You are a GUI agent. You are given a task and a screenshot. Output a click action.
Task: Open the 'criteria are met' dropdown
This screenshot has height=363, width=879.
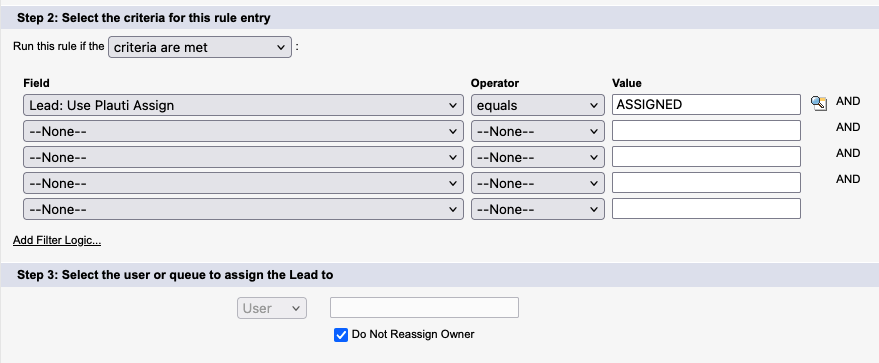[x=200, y=48]
